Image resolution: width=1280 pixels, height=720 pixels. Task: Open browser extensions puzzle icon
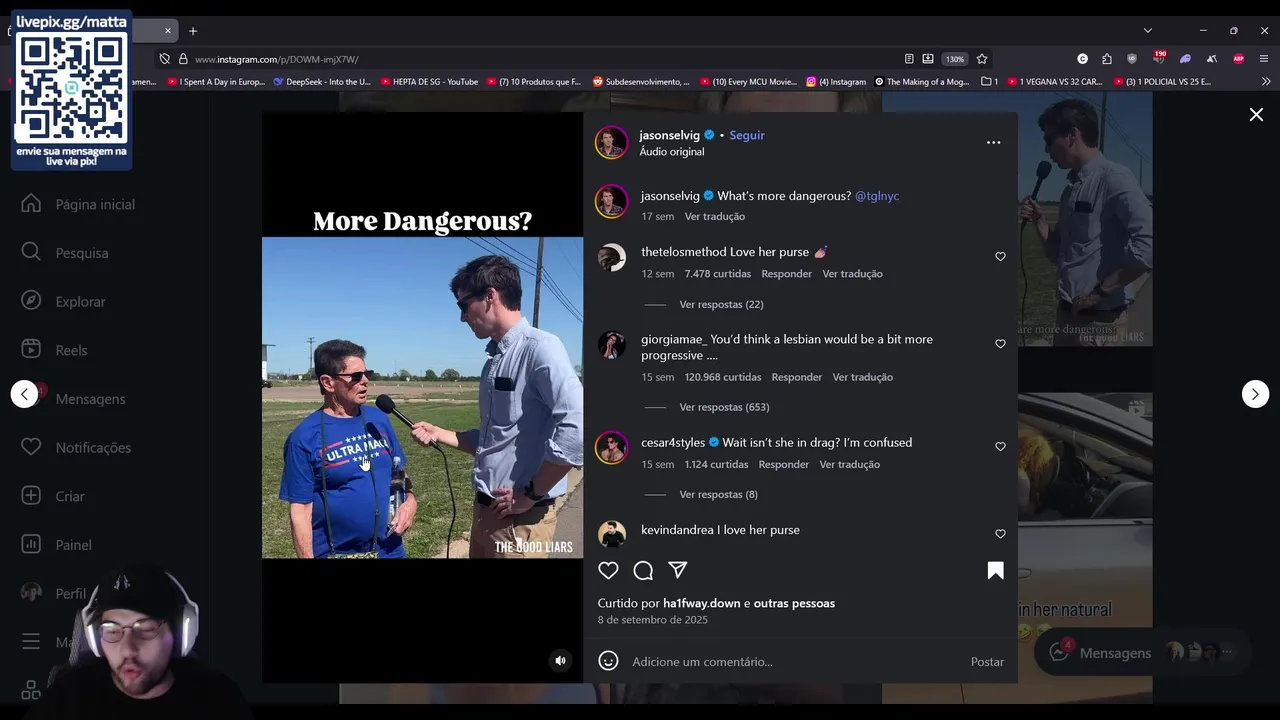pyautogui.click(x=1107, y=59)
